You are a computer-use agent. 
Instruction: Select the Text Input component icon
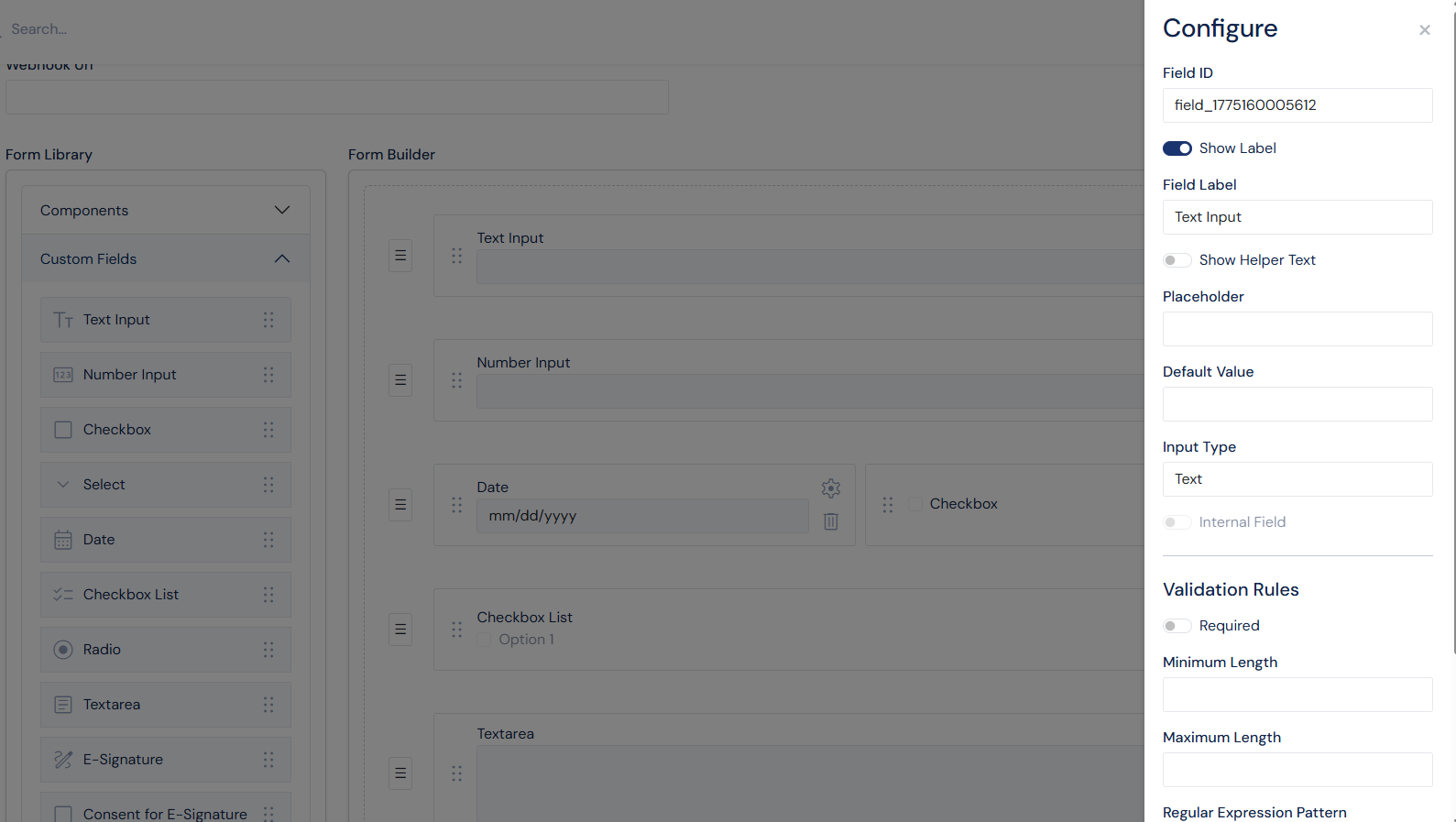[x=62, y=319]
